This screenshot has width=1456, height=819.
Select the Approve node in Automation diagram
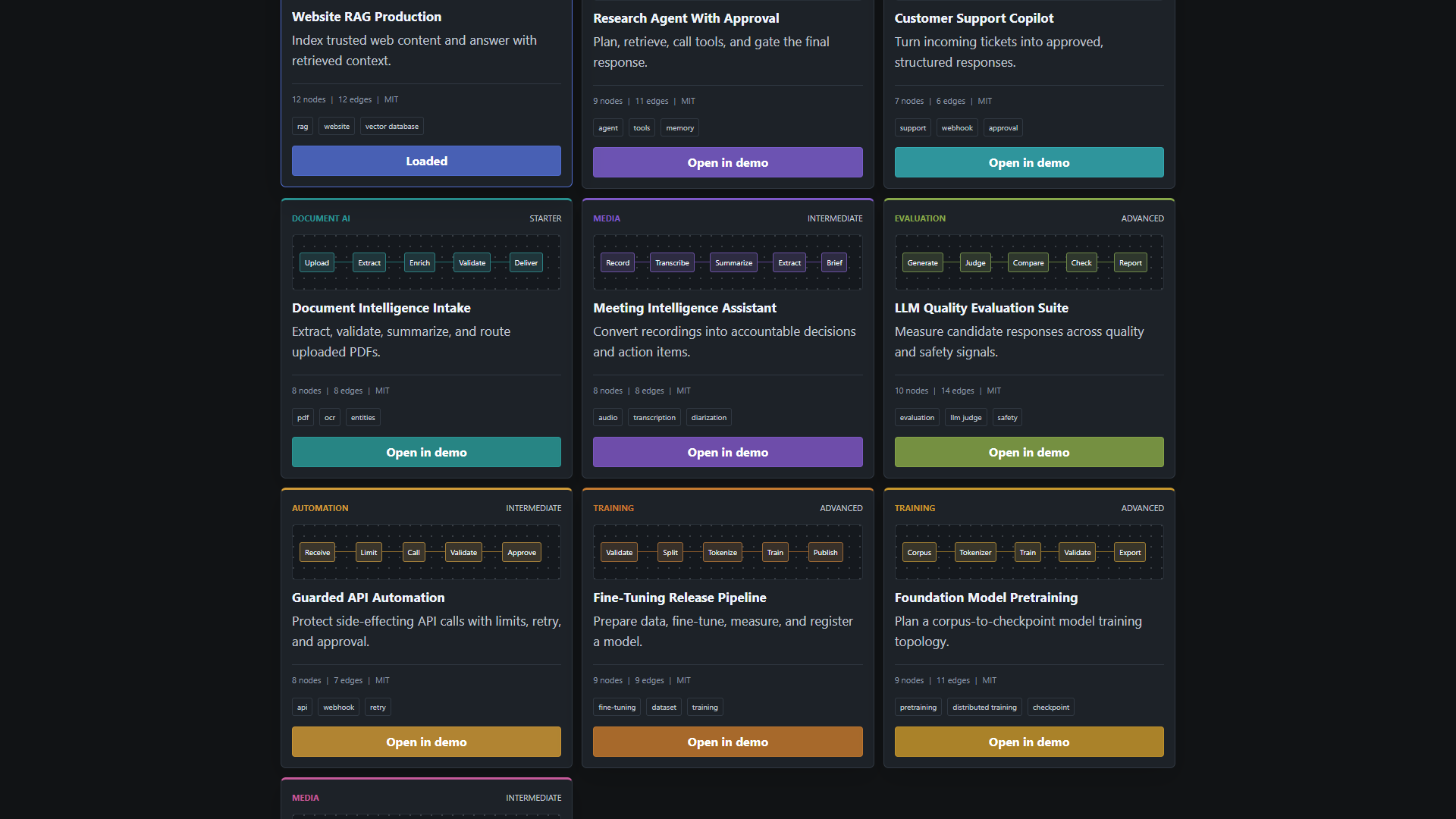click(522, 552)
